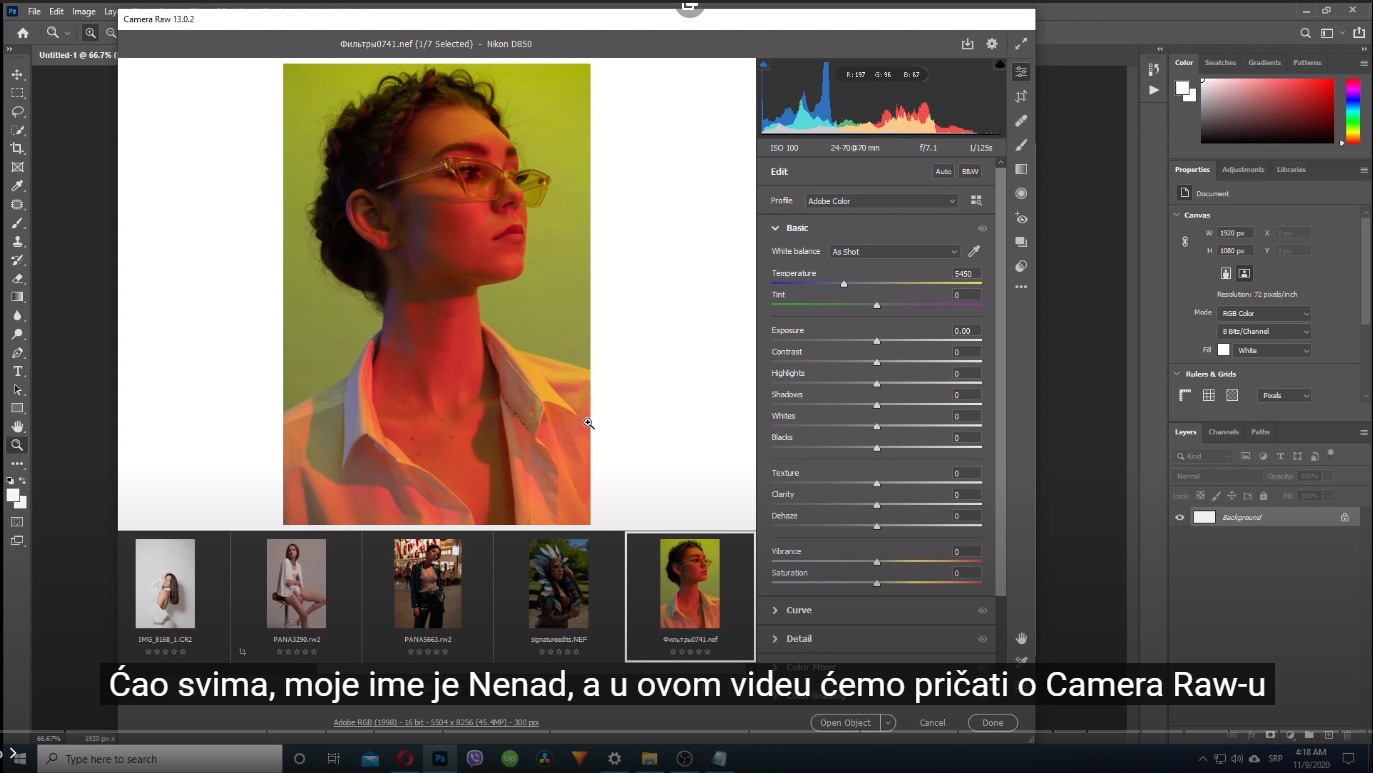The image size is (1373, 773).
Task: Open the Profile Adobe Color dropdown
Action: pyautogui.click(x=881, y=201)
